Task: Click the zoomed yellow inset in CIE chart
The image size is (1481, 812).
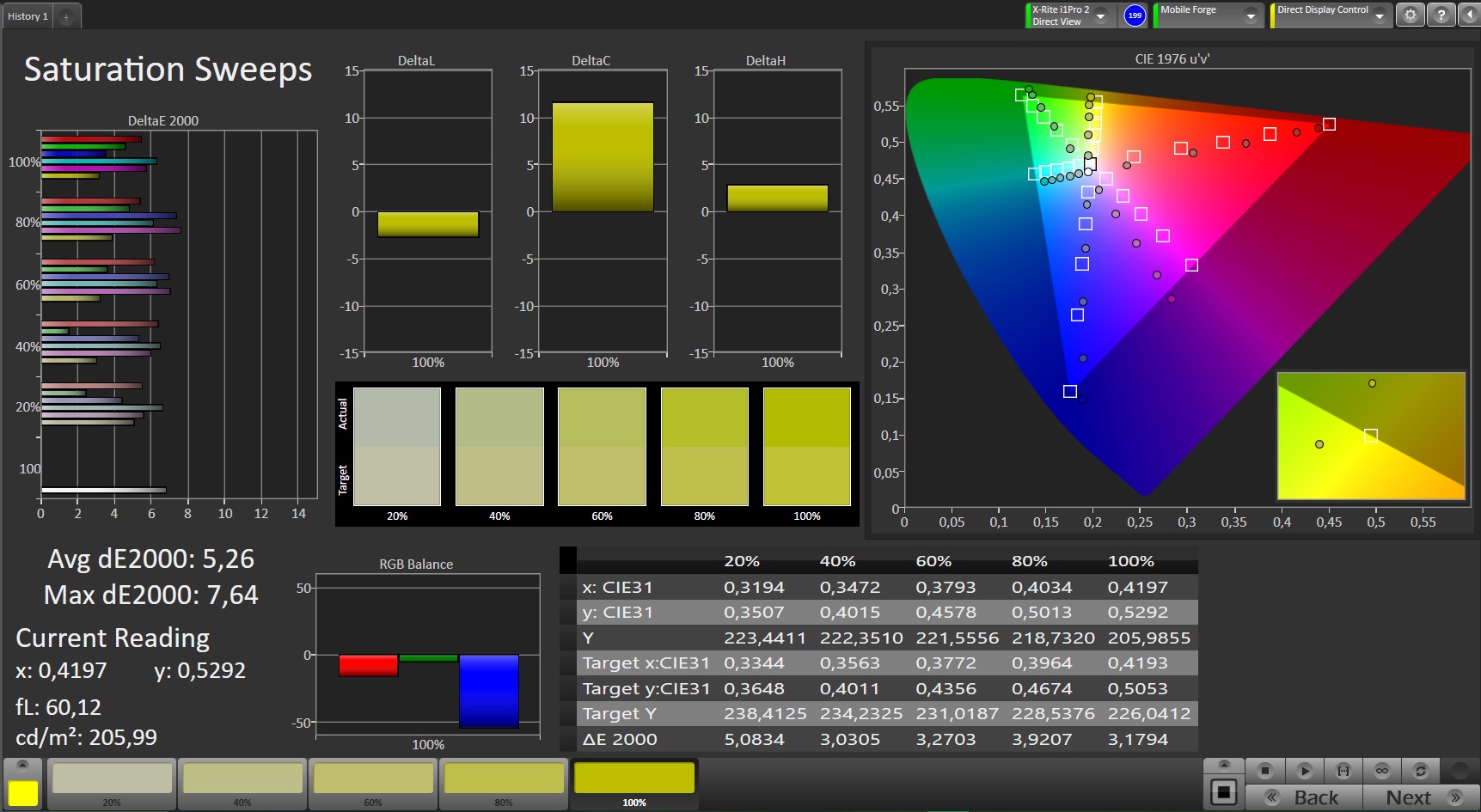Action: tap(1371, 436)
